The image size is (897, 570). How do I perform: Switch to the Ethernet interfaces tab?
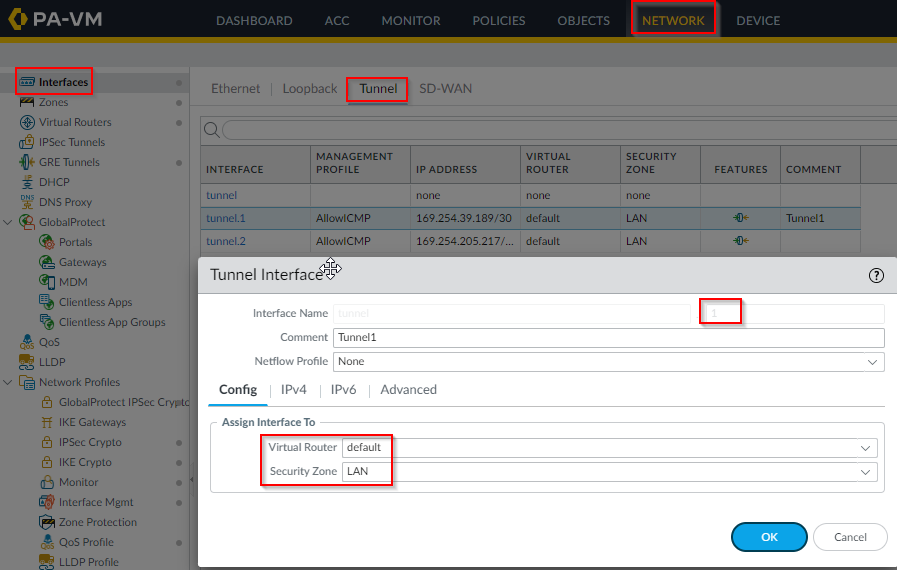pyautogui.click(x=235, y=89)
